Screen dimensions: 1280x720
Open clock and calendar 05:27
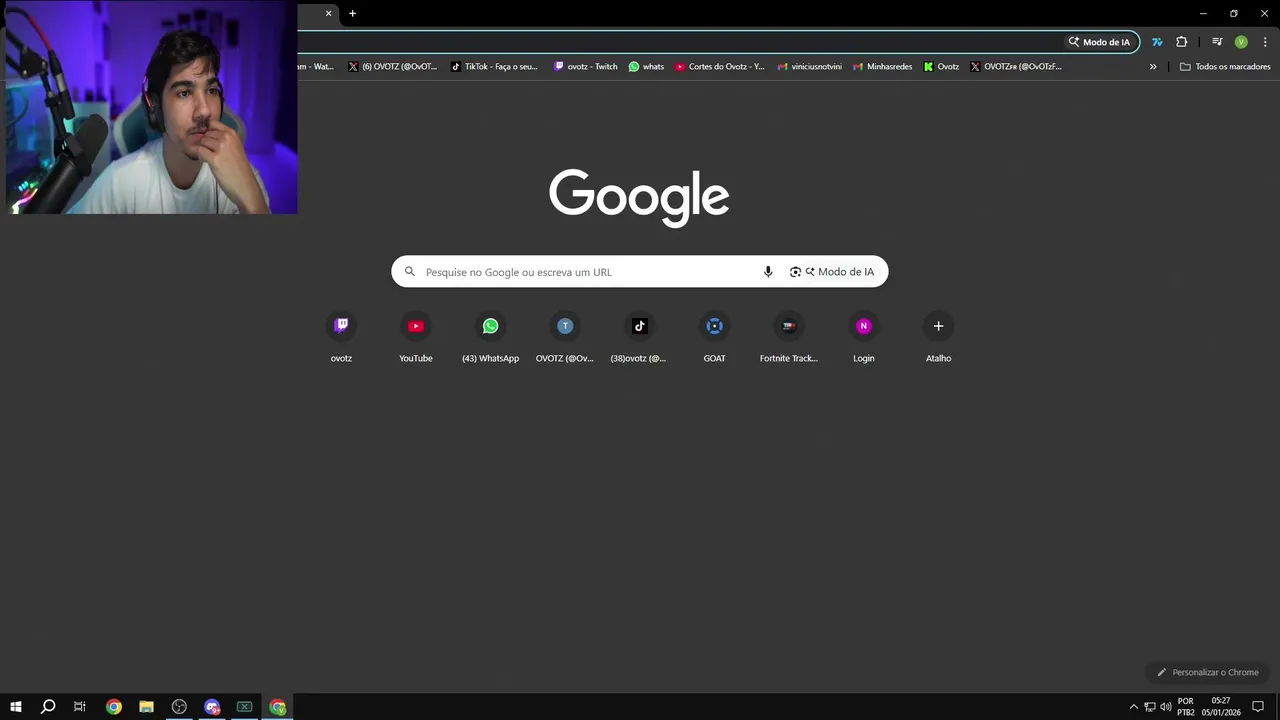coord(1220,707)
